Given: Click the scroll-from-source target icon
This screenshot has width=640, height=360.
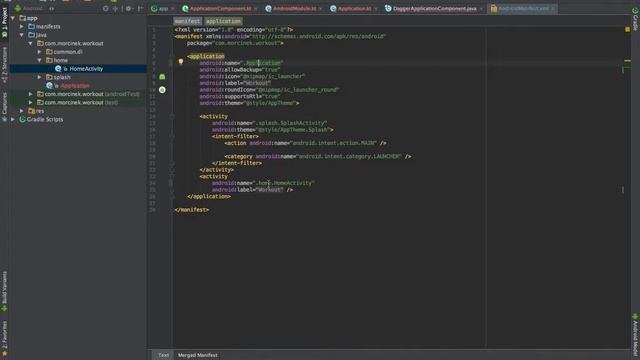Looking at the screenshot, I should click(106, 8).
